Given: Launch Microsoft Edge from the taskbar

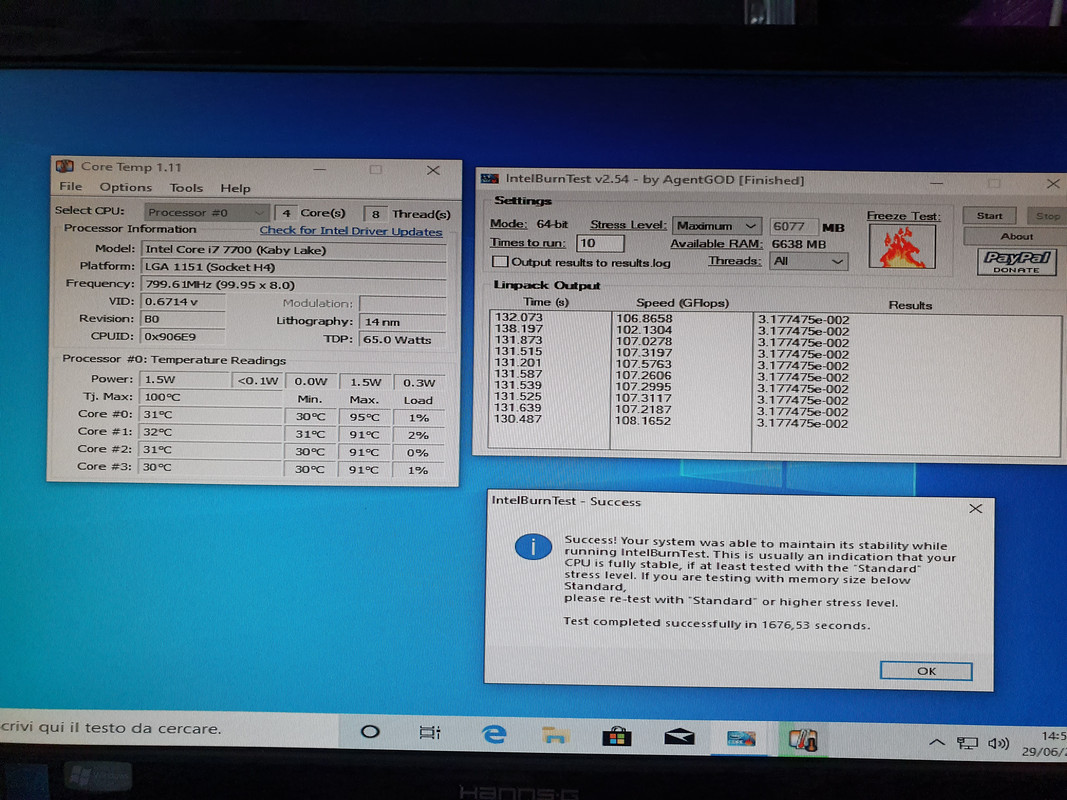Looking at the screenshot, I should point(494,734).
